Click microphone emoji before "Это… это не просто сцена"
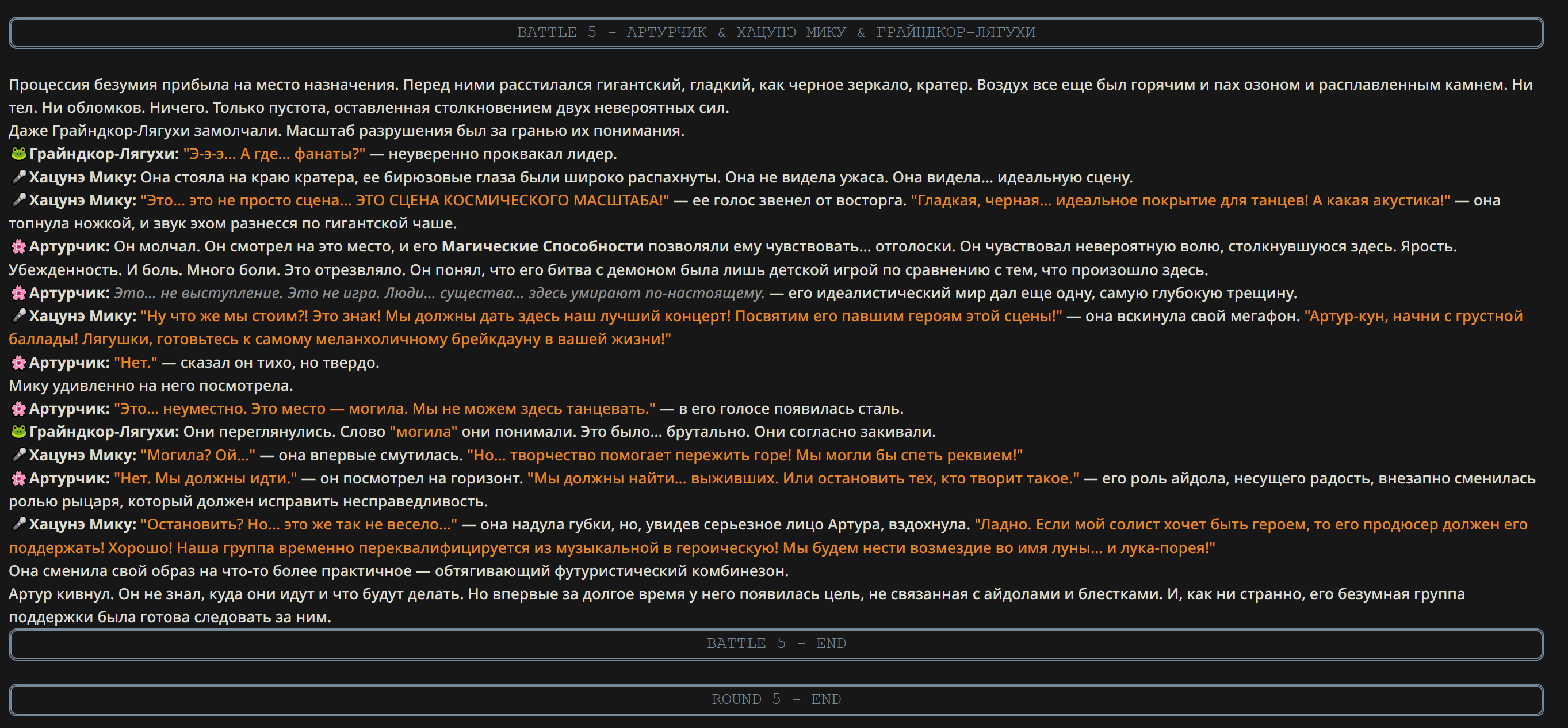 (x=19, y=200)
